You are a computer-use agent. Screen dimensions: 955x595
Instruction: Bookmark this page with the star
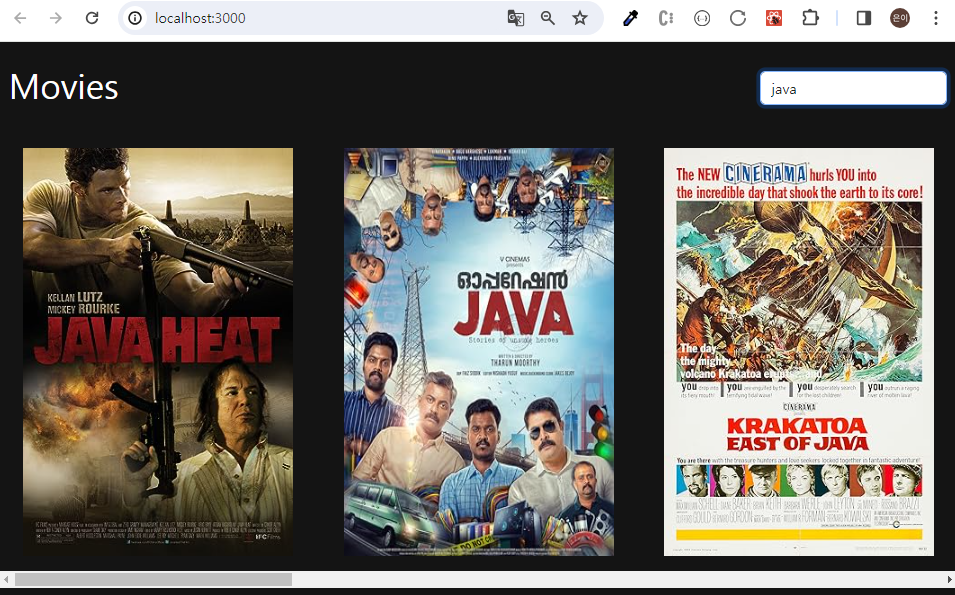(580, 18)
